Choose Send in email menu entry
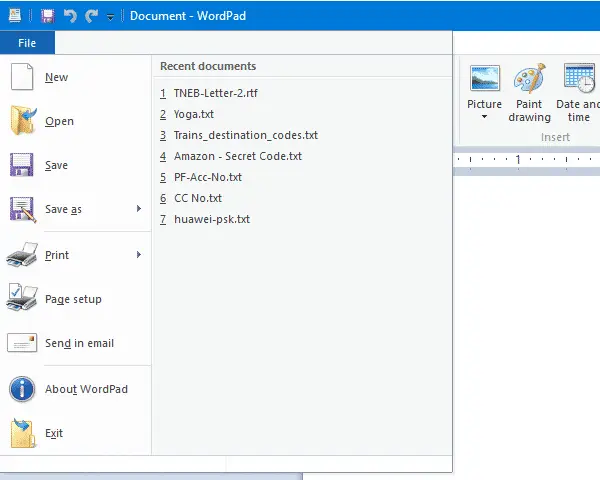 77,343
